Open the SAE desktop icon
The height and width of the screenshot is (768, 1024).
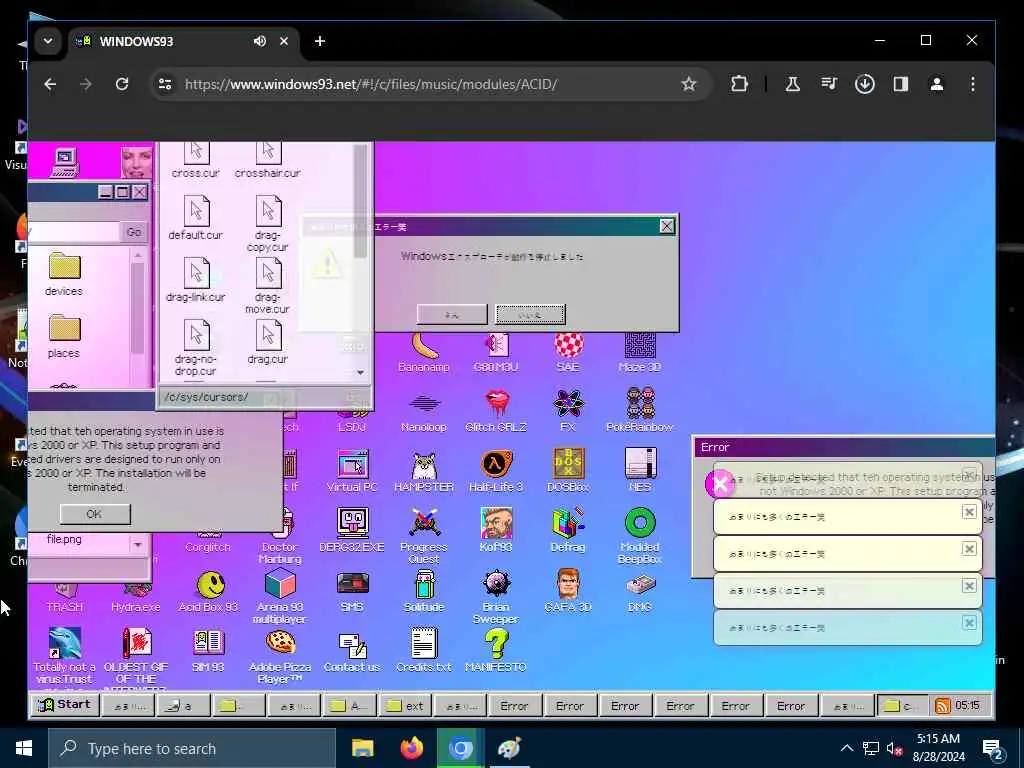(x=568, y=353)
